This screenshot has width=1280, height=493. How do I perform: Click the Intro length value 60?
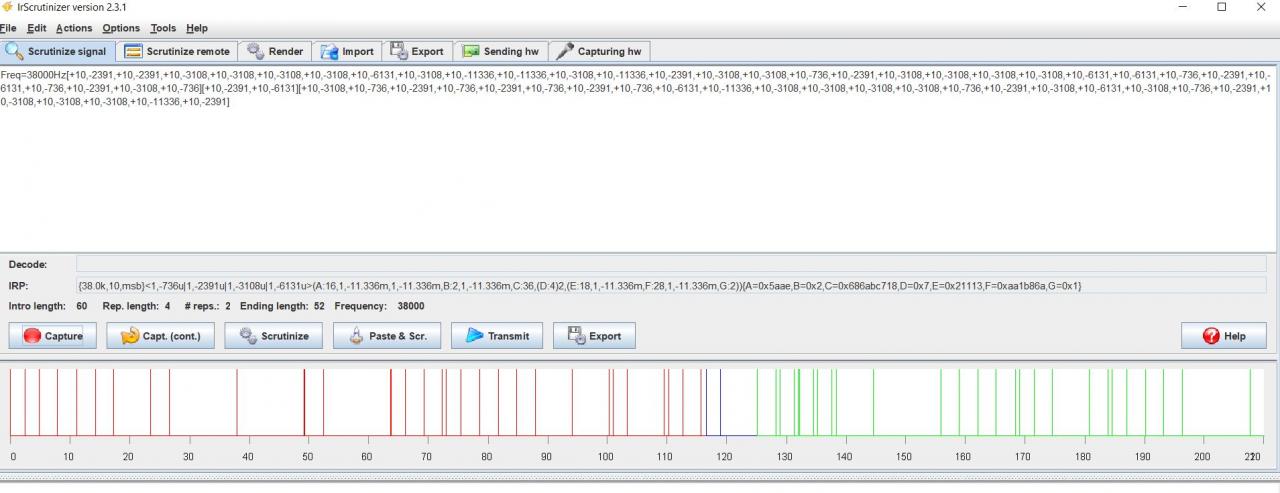click(82, 306)
